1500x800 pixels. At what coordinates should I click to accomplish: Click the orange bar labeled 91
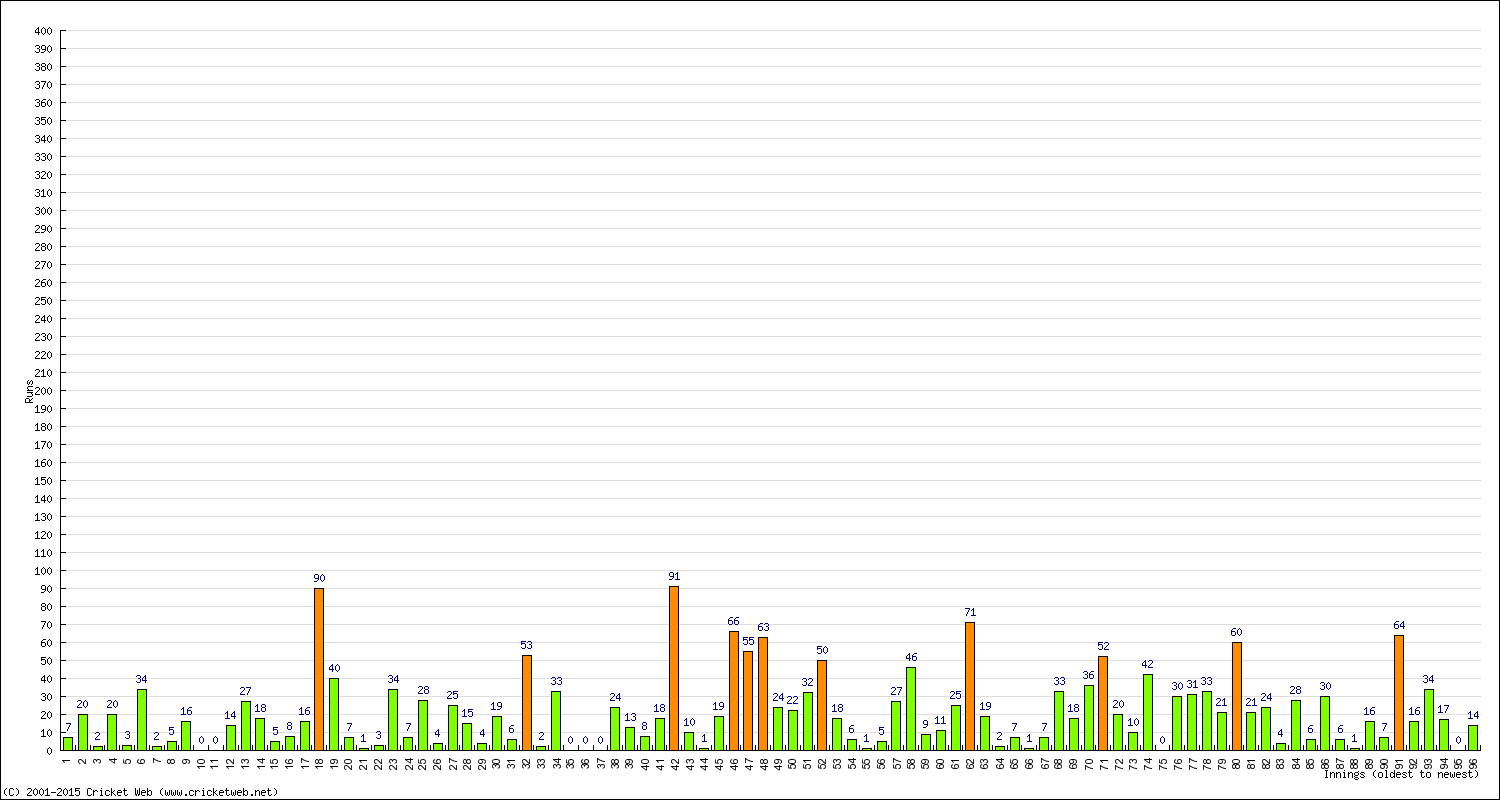pyautogui.click(x=674, y=668)
